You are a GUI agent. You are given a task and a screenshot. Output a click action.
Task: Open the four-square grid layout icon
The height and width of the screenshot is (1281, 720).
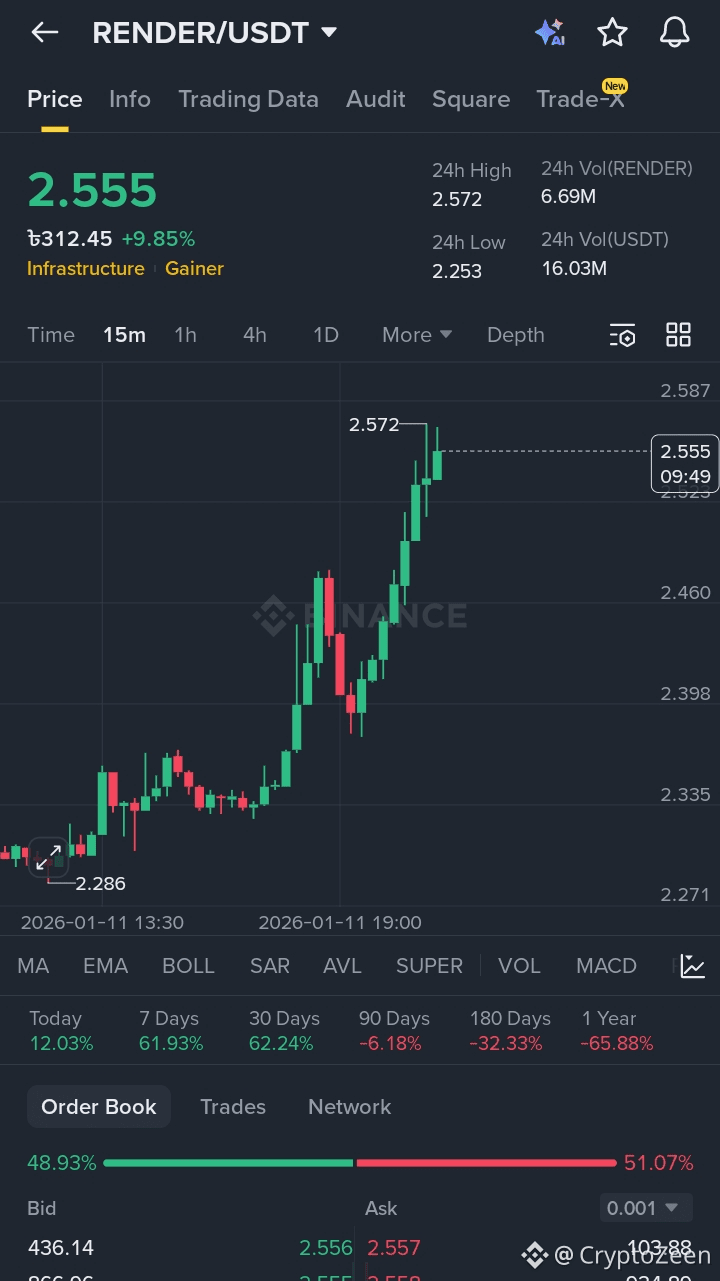[678, 335]
